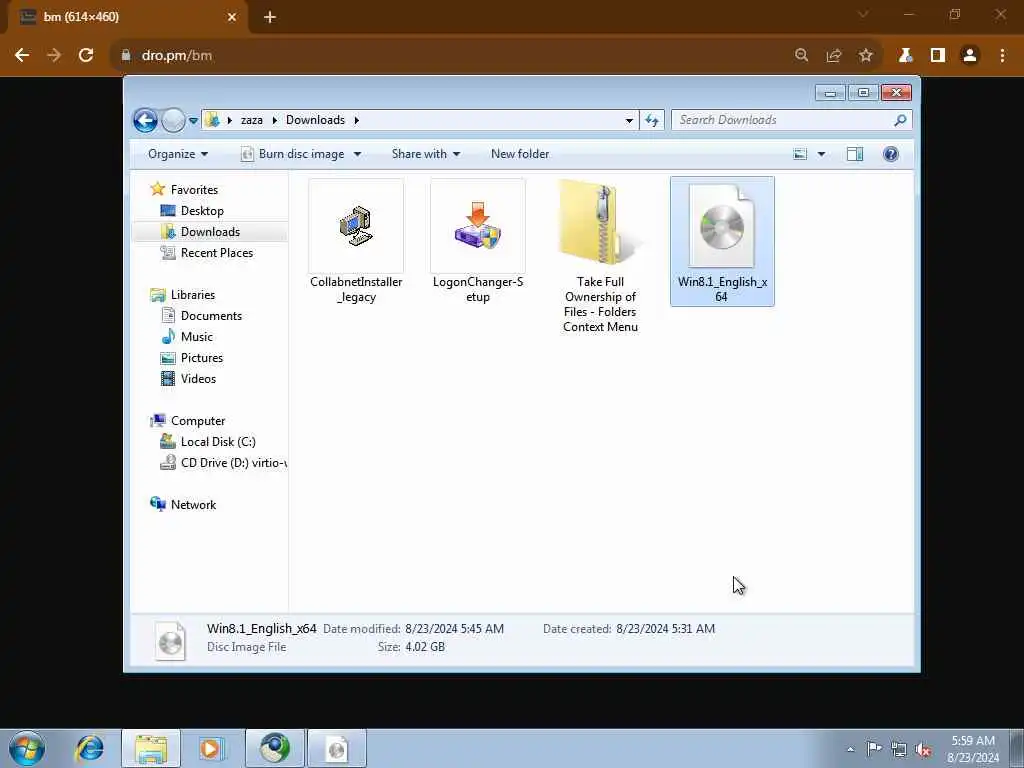Open the Share with menu
The image size is (1024, 768).
[x=426, y=154]
